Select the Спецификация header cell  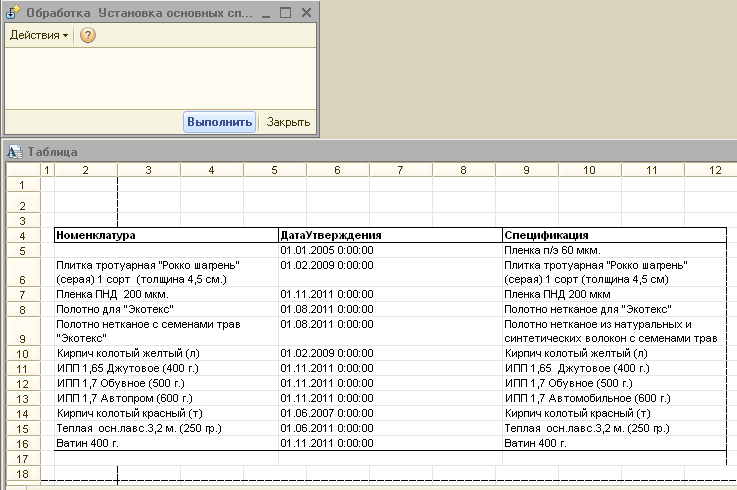tap(614, 235)
